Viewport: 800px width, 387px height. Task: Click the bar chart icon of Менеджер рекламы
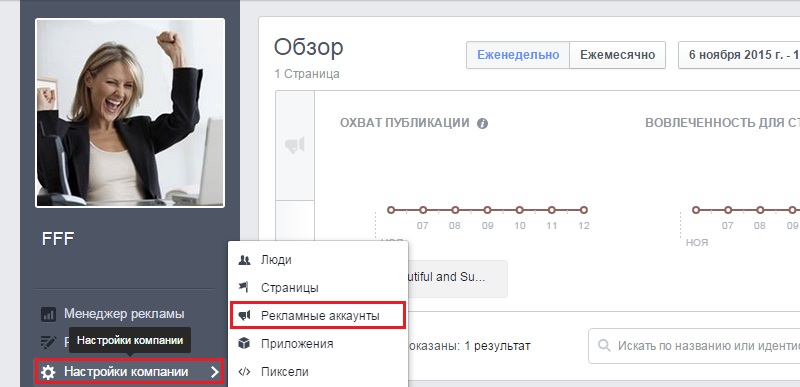[48, 315]
